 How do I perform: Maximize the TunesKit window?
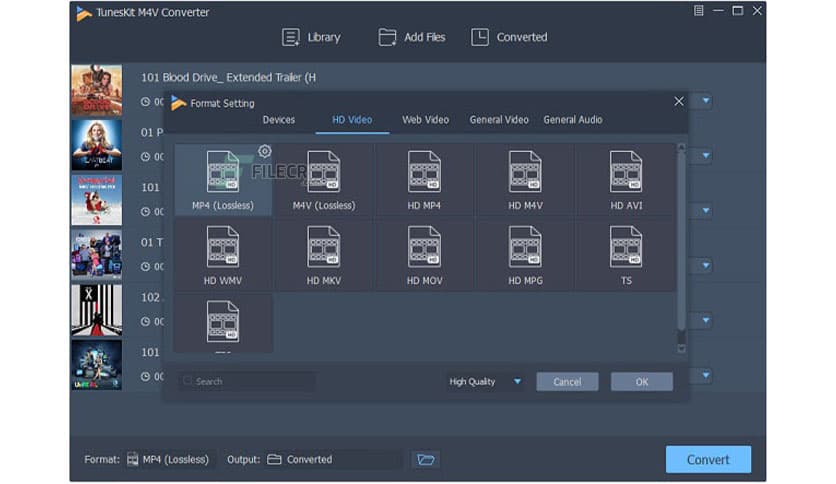(x=737, y=11)
